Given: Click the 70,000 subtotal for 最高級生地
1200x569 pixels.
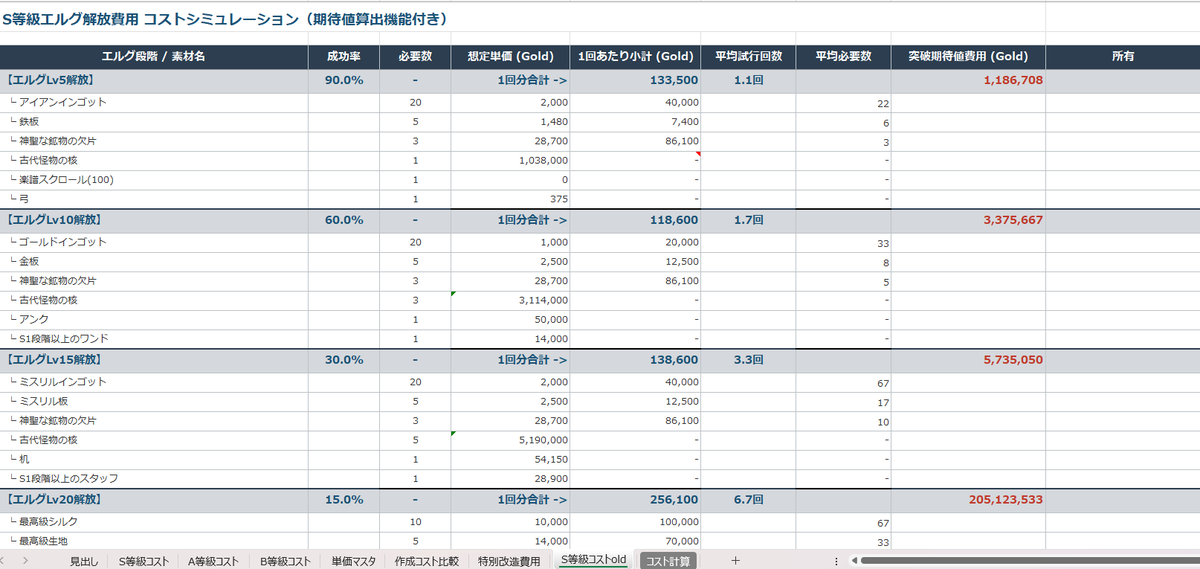Looking at the screenshot, I should [635, 542].
